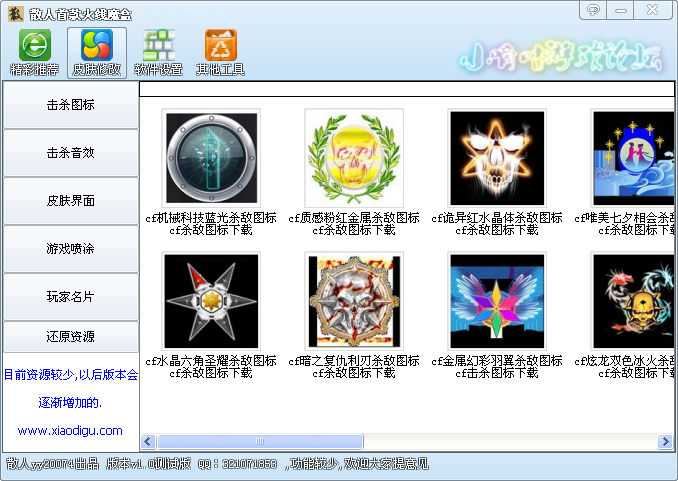Click the cf质感粉红金属杀敌图标 caption

[354, 218]
